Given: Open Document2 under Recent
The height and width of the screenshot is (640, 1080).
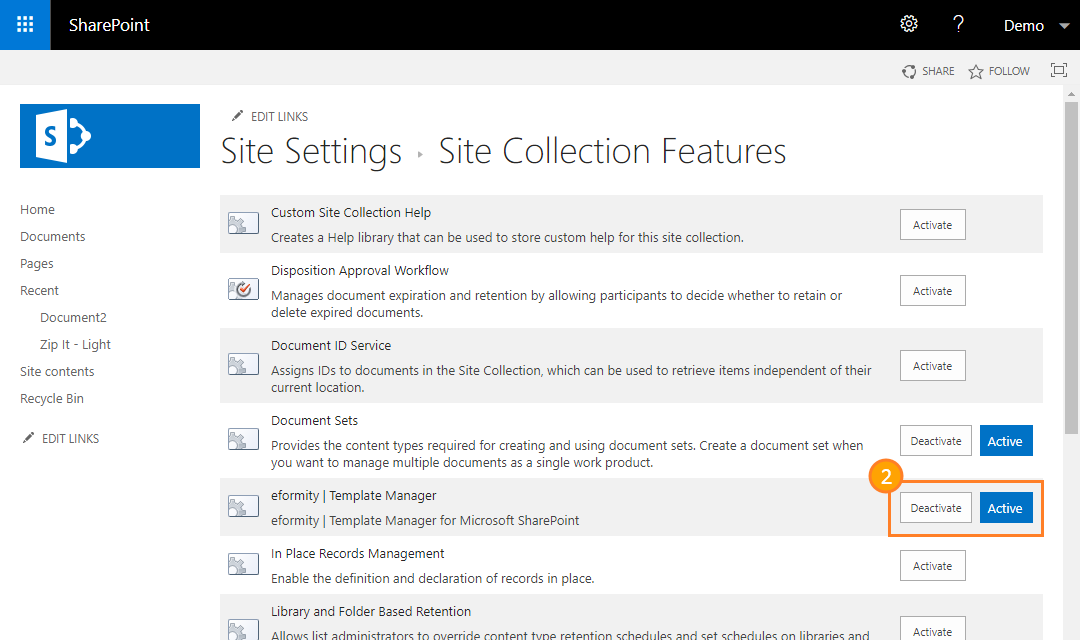Looking at the screenshot, I should pos(73,317).
